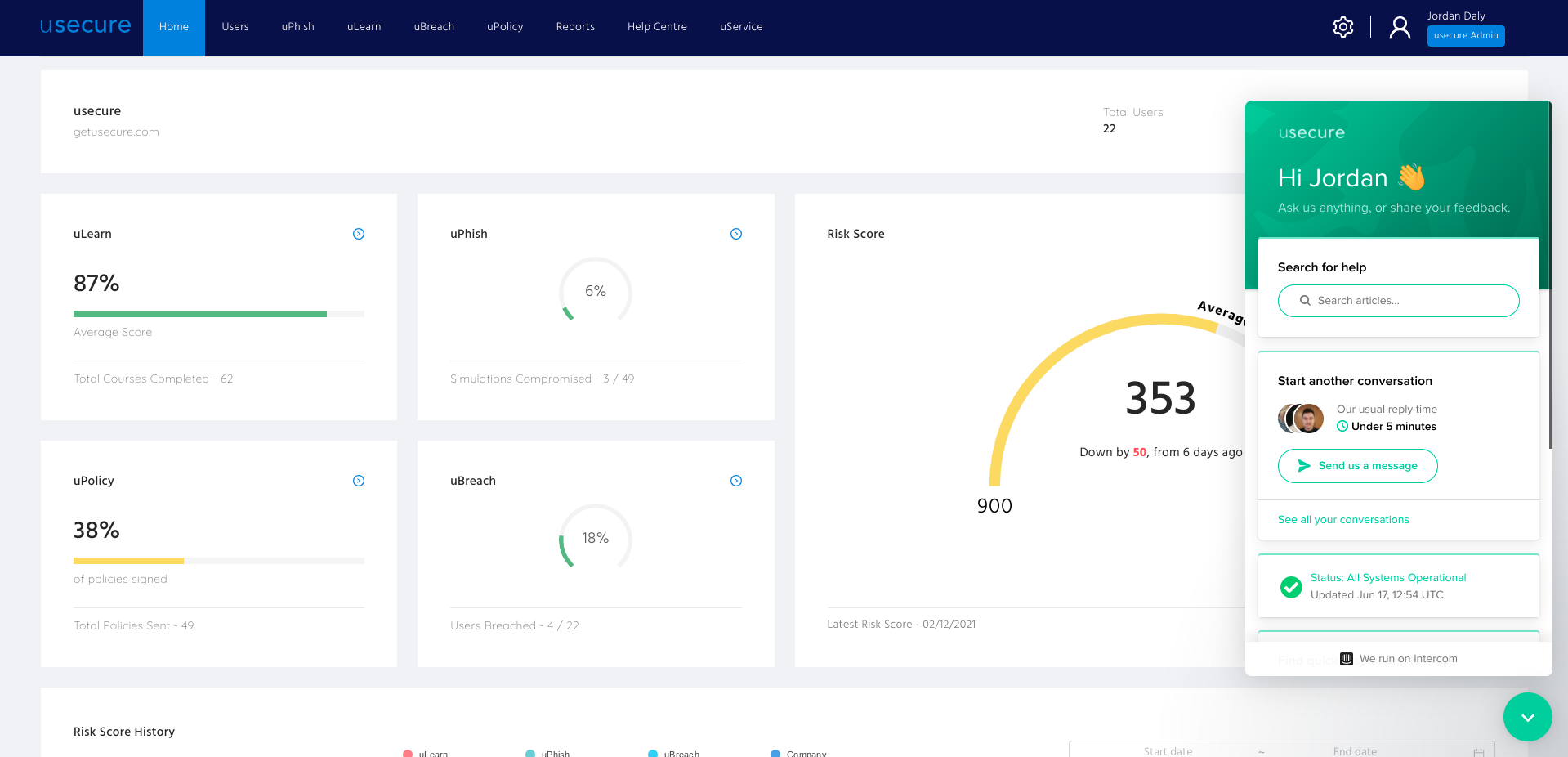The image size is (1568, 757).
Task: Click the Intercom logo icon
Action: click(1347, 659)
